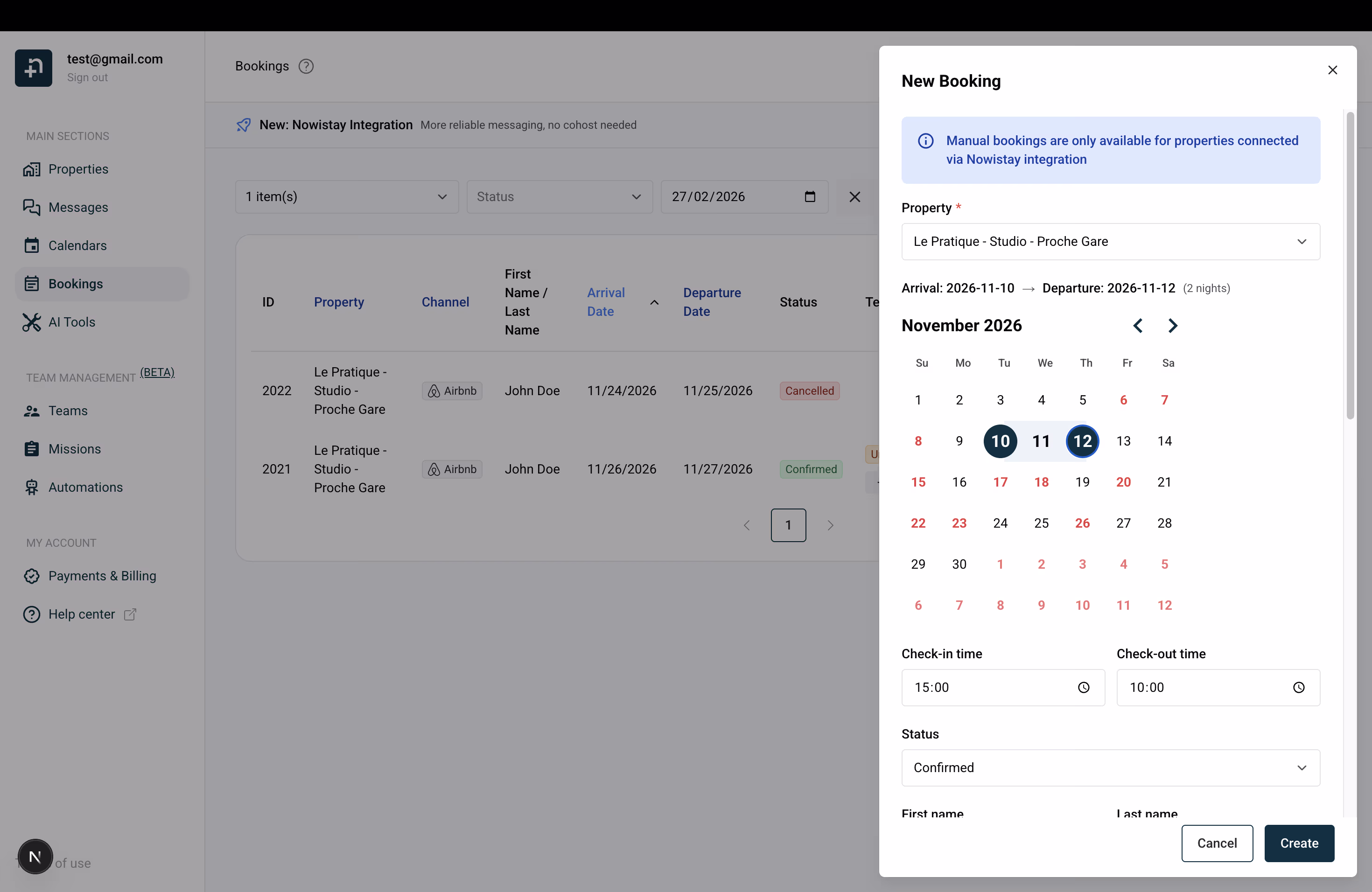Viewport: 1372px width, 892px height.
Task: Toggle Arrival Date sort arrow
Action: click(x=654, y=302)
